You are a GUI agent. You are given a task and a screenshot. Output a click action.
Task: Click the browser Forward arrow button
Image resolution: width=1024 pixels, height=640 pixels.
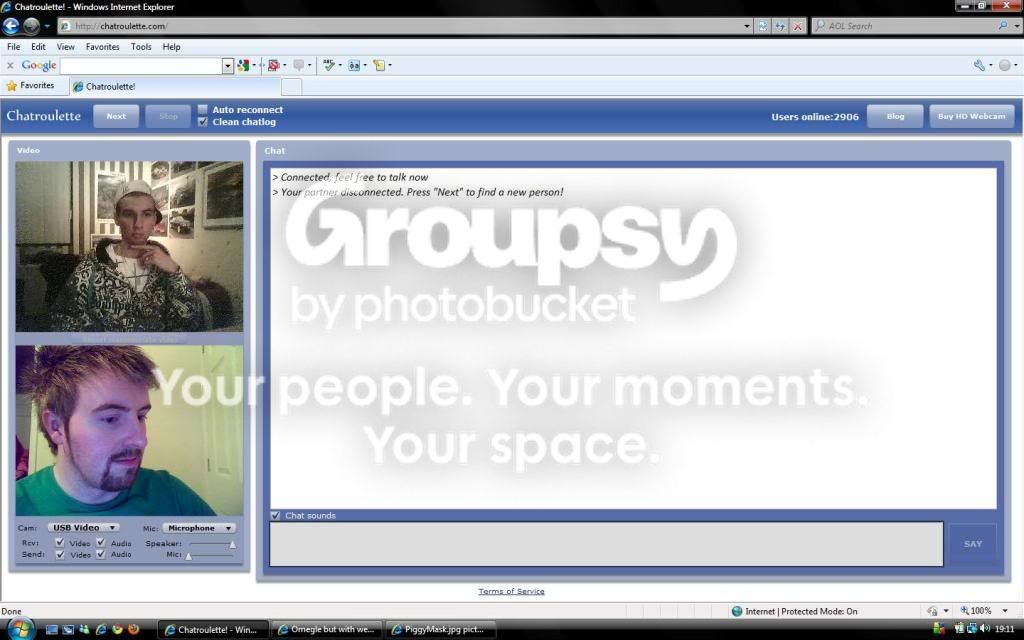coord(31,25)
